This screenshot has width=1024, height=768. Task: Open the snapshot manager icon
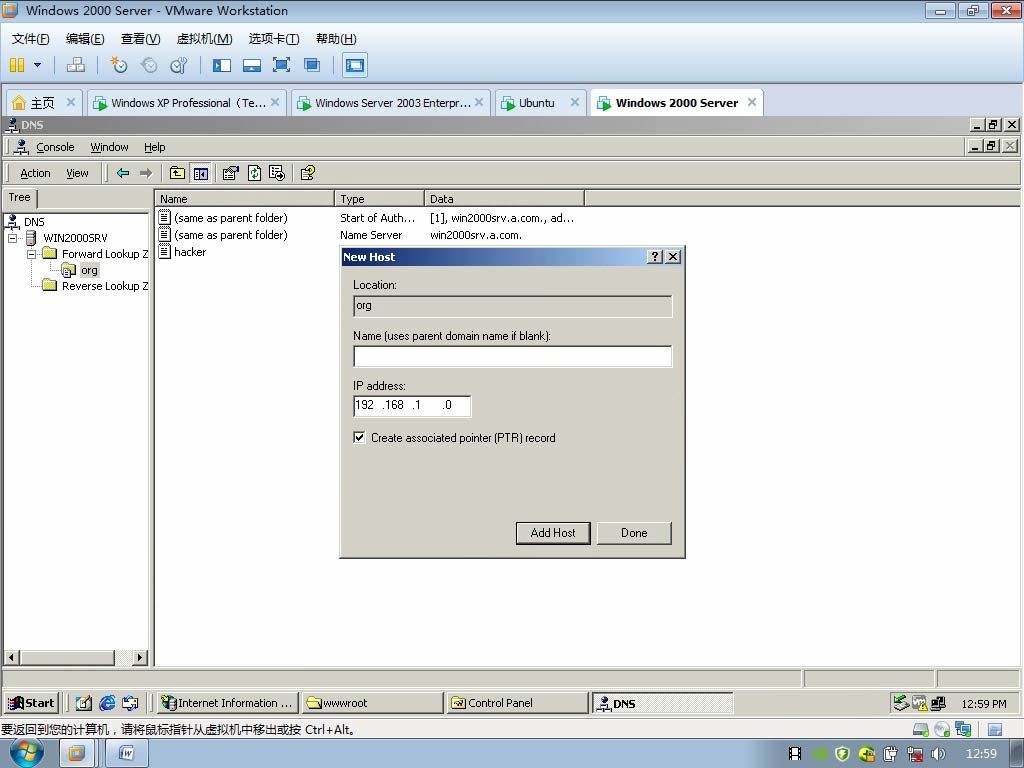click(x=178, y=65)
